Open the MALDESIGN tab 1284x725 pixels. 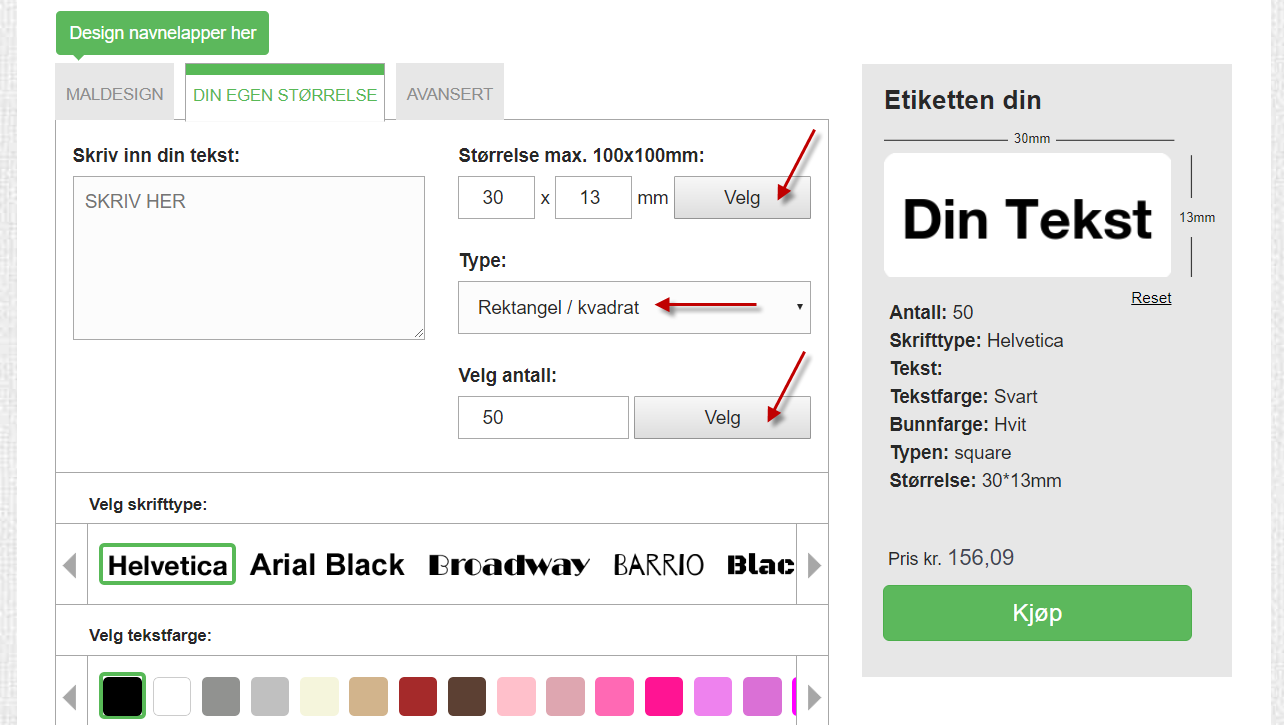[115, 94]
